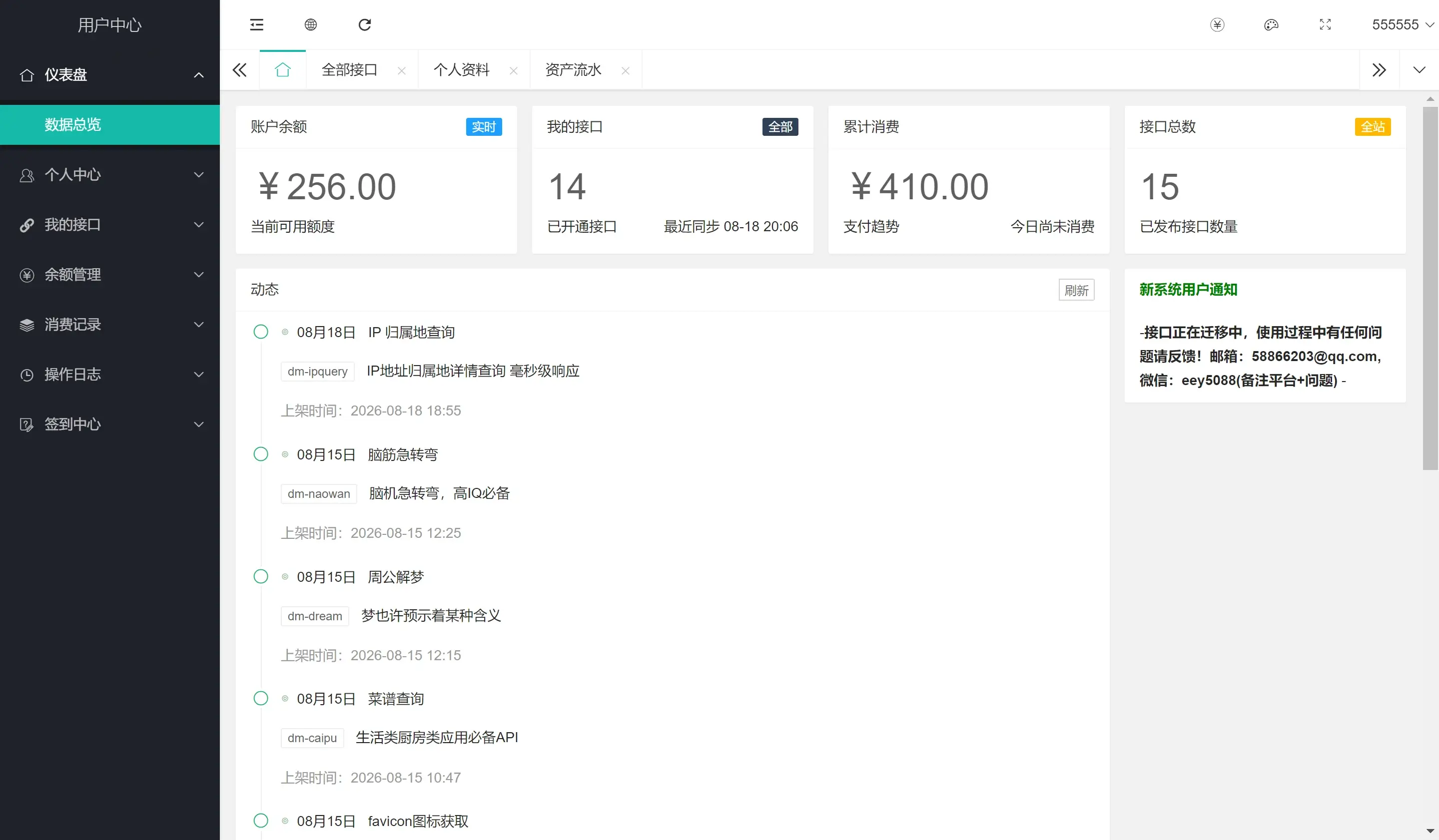Click the favicon图标获取 timeline title

418,821
